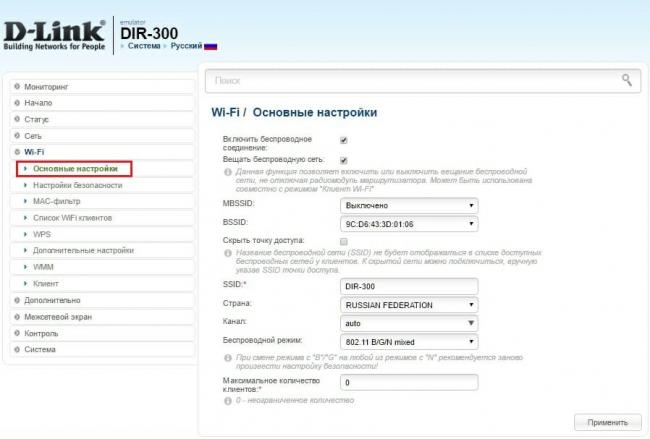The image size is (650, 439).
Task: Click the D-Link logo
Action: (x=54, y=35)
